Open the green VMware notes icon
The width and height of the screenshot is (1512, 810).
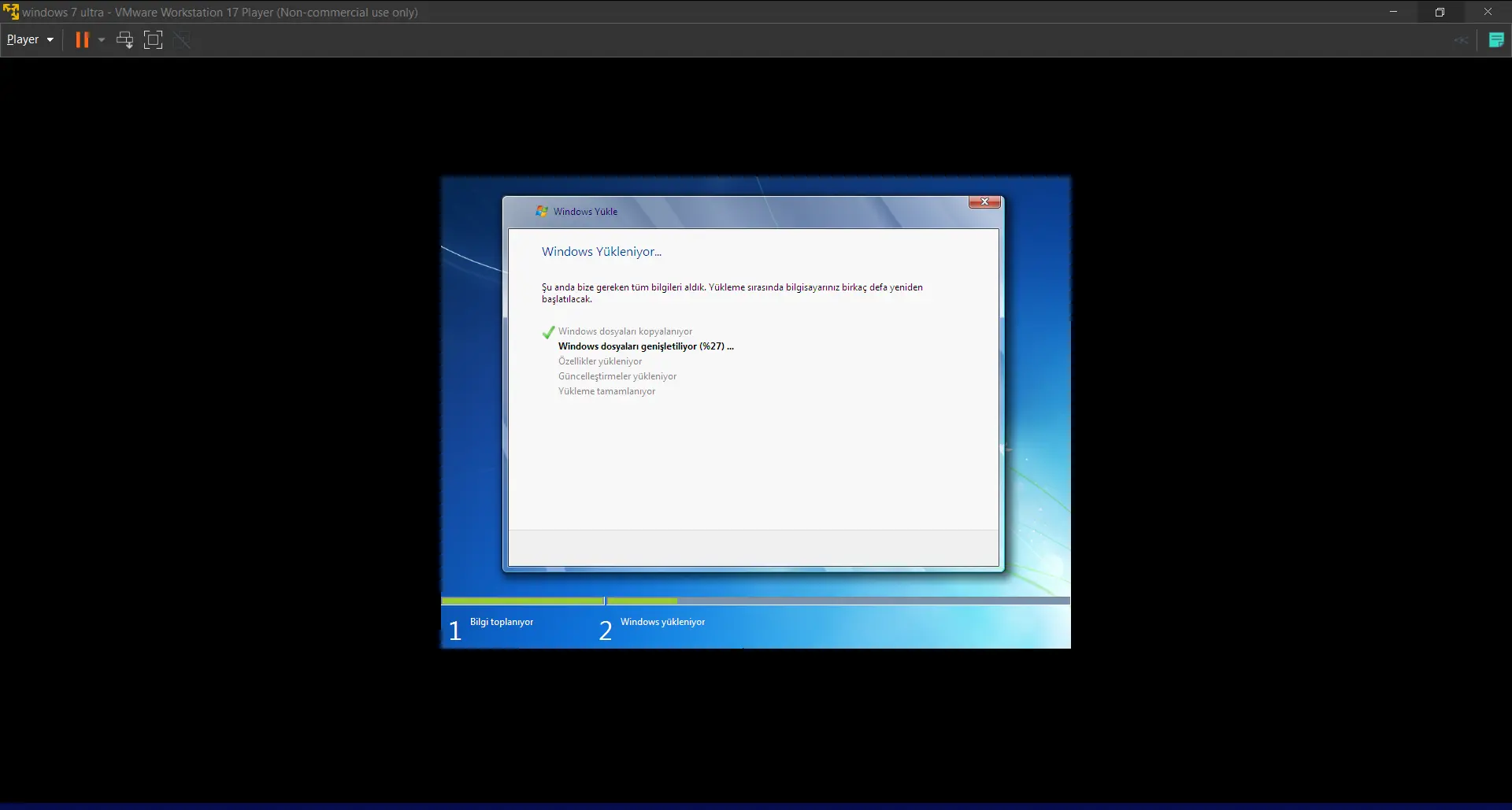pos(1496,39)
